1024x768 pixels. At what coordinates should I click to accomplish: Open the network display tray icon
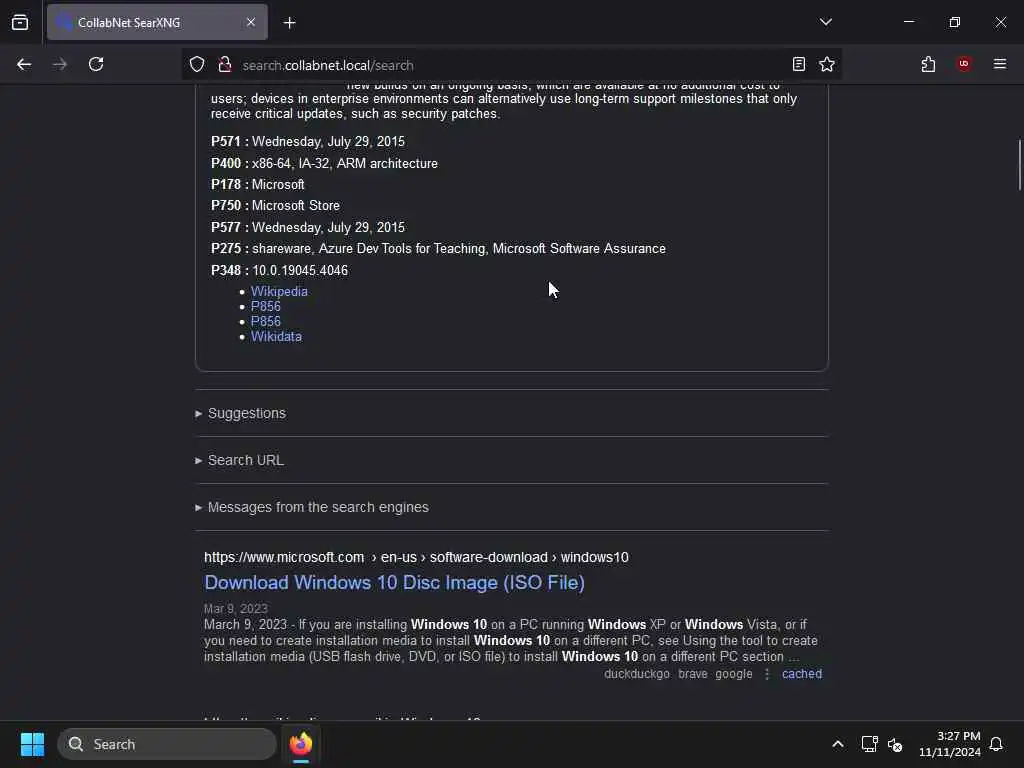(869, 744)
